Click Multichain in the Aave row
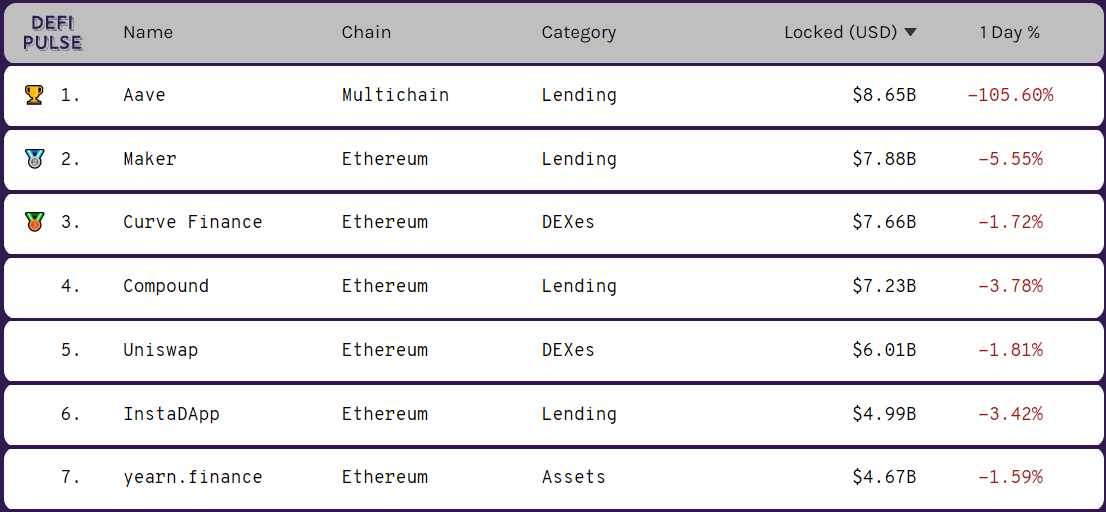This screenshot has width=1106, height=512. (x=396, y=95)
